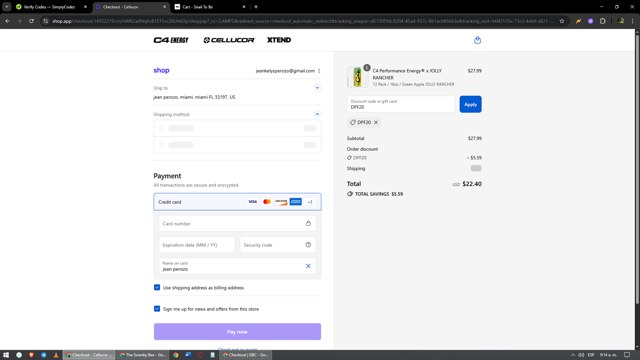This screenshot has width=640, height=360.
Task: Click the Security code field
Action: pos(278,244)
